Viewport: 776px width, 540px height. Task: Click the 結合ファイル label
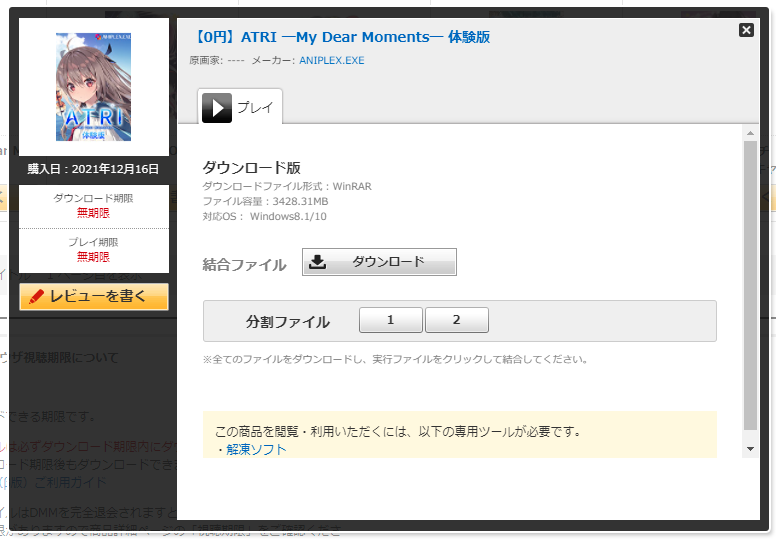pyautogui.click(x=244, y=265)
